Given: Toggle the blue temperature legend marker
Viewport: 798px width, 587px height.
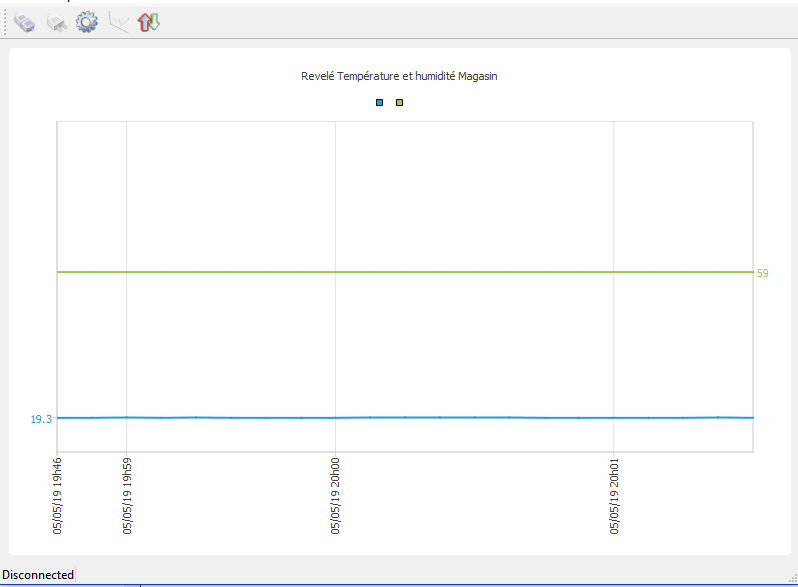Looking at the screenshot, I should 380,103.
